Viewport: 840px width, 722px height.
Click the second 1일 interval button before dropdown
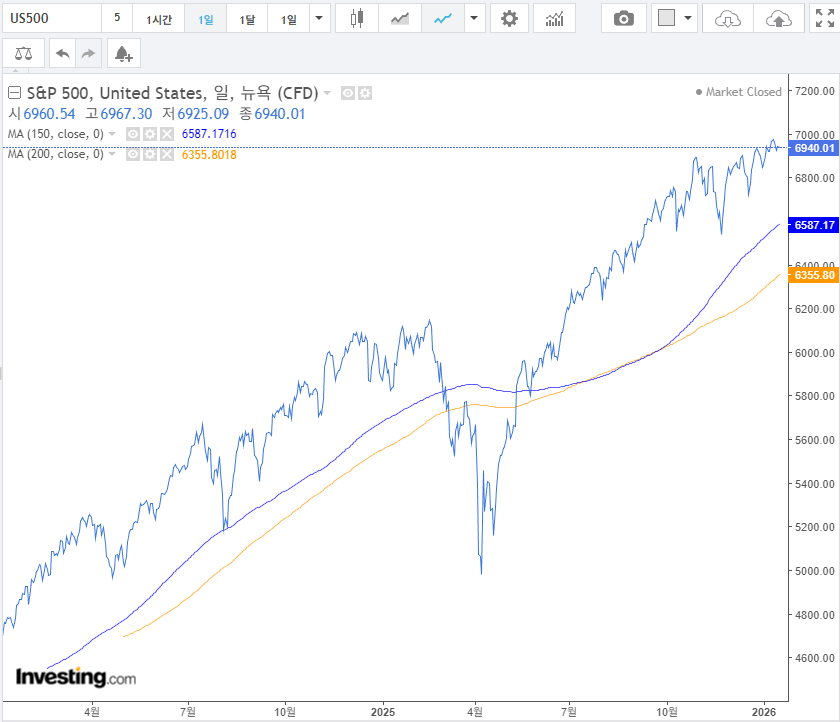click(x=288, y=18)
